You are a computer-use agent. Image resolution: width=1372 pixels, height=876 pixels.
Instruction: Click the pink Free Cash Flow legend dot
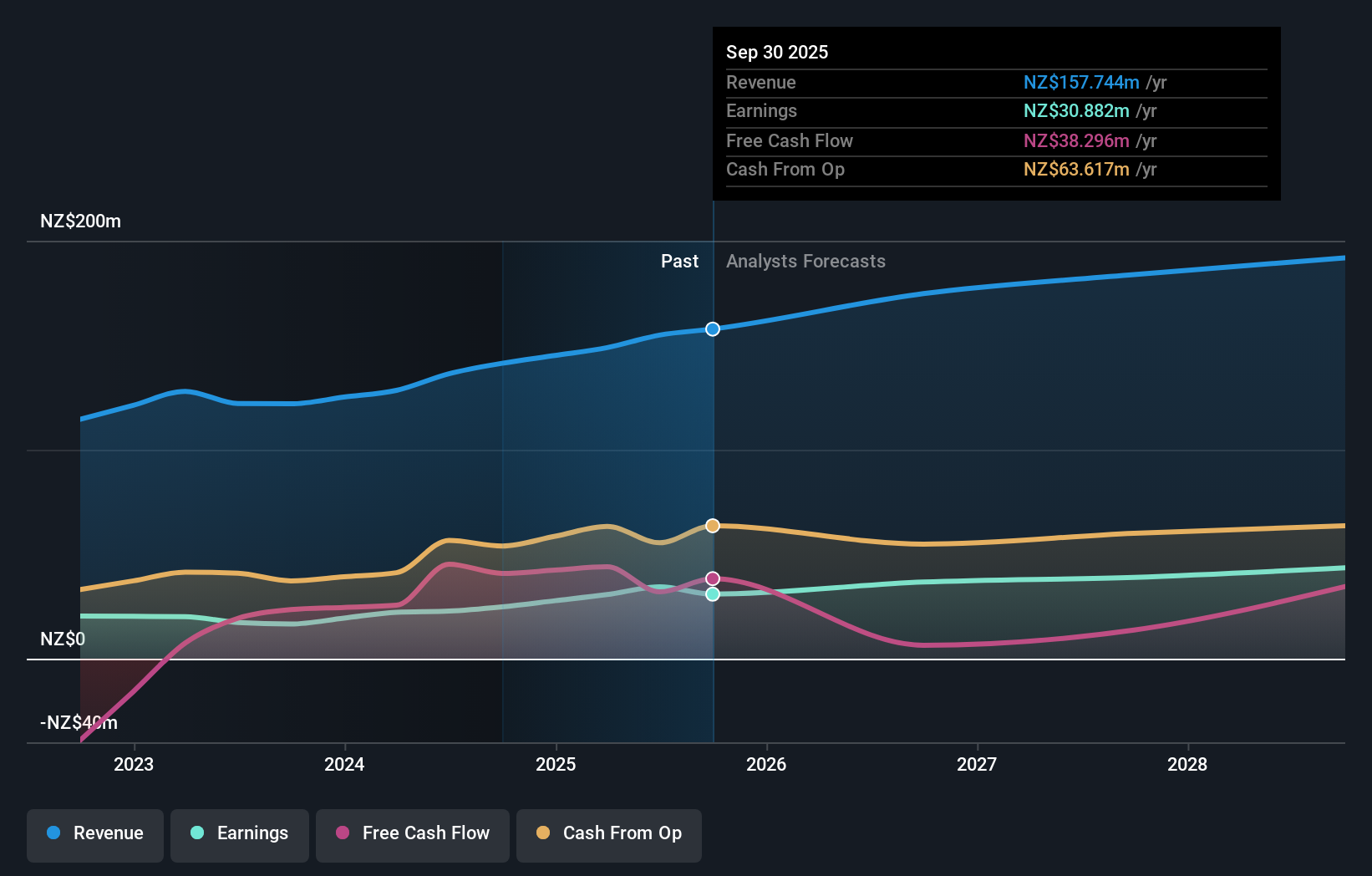343,833
